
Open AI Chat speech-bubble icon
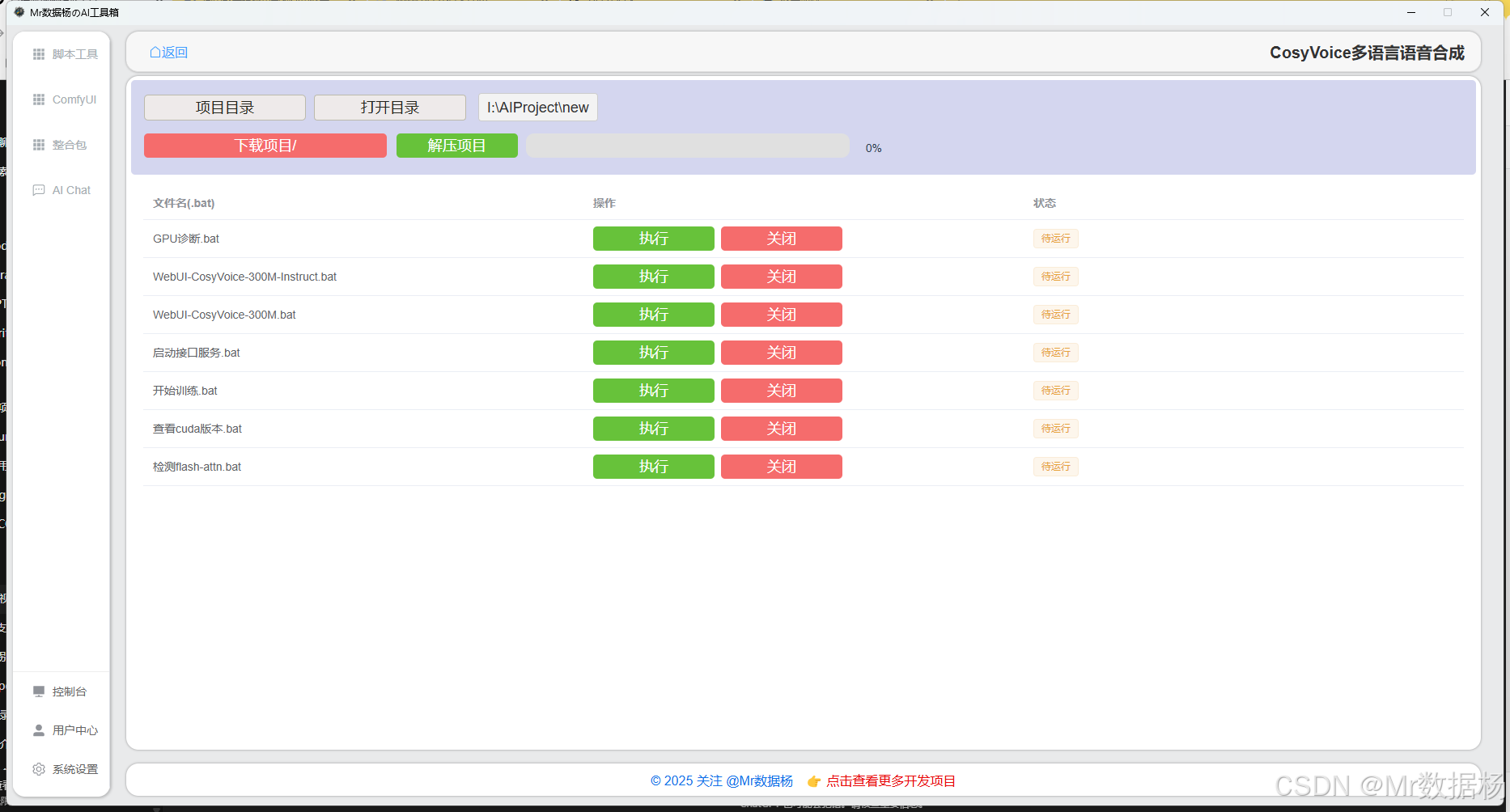pos(39,190)
